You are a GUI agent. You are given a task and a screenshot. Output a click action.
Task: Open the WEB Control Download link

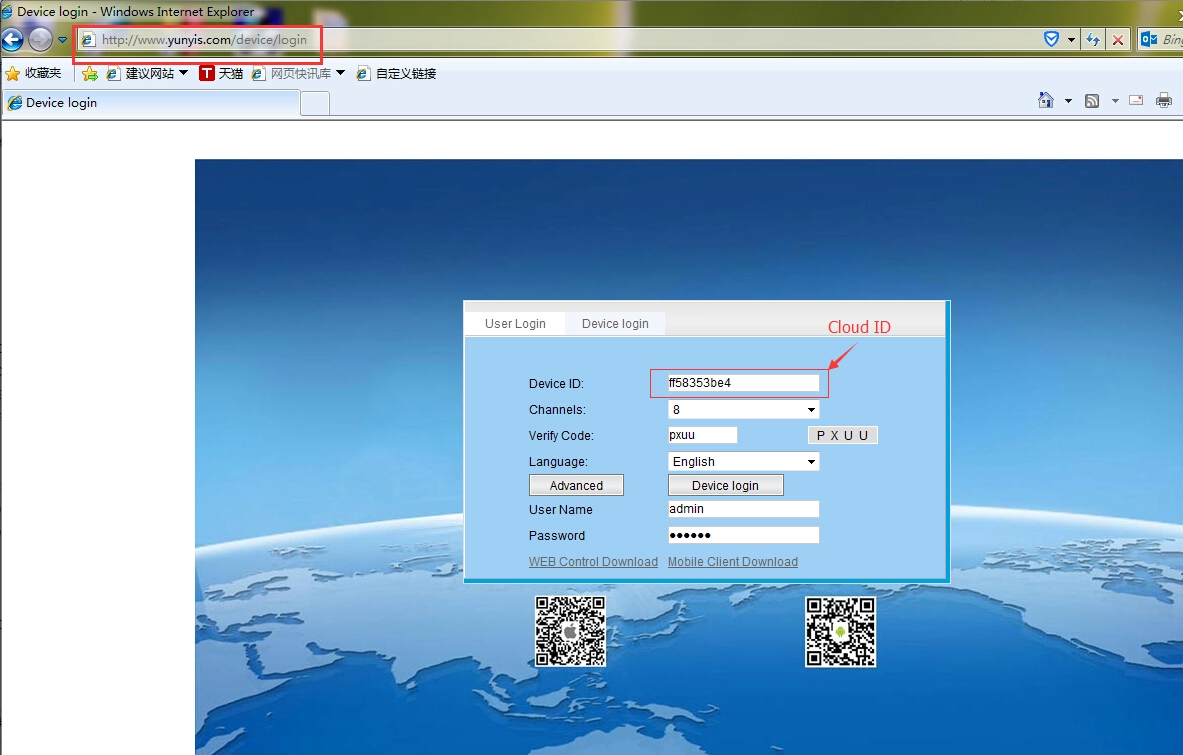pyautogui.click(x=593, y=562)
